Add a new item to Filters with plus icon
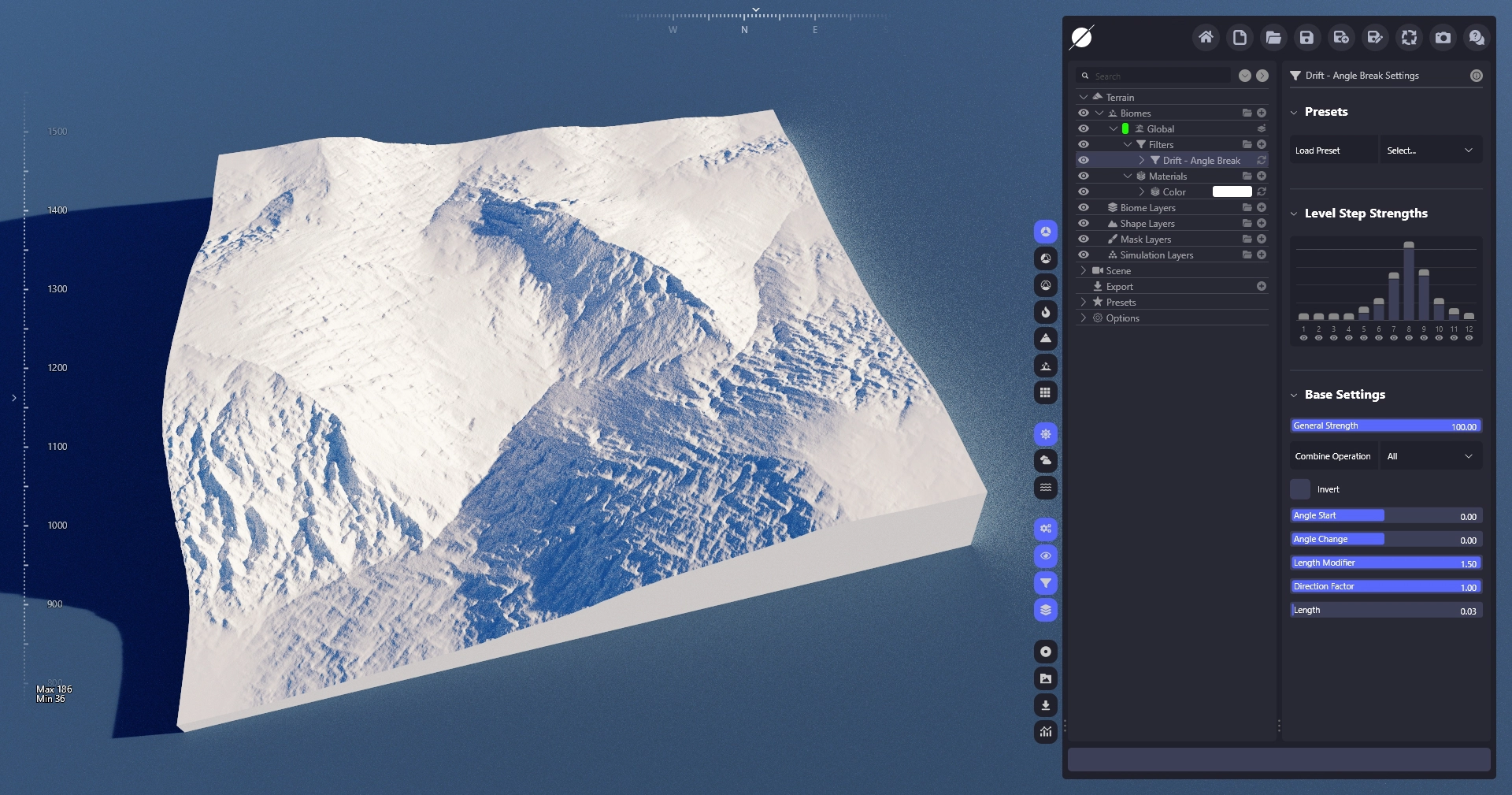This screenshot has width=1512, height=795. pos(1262,144)
